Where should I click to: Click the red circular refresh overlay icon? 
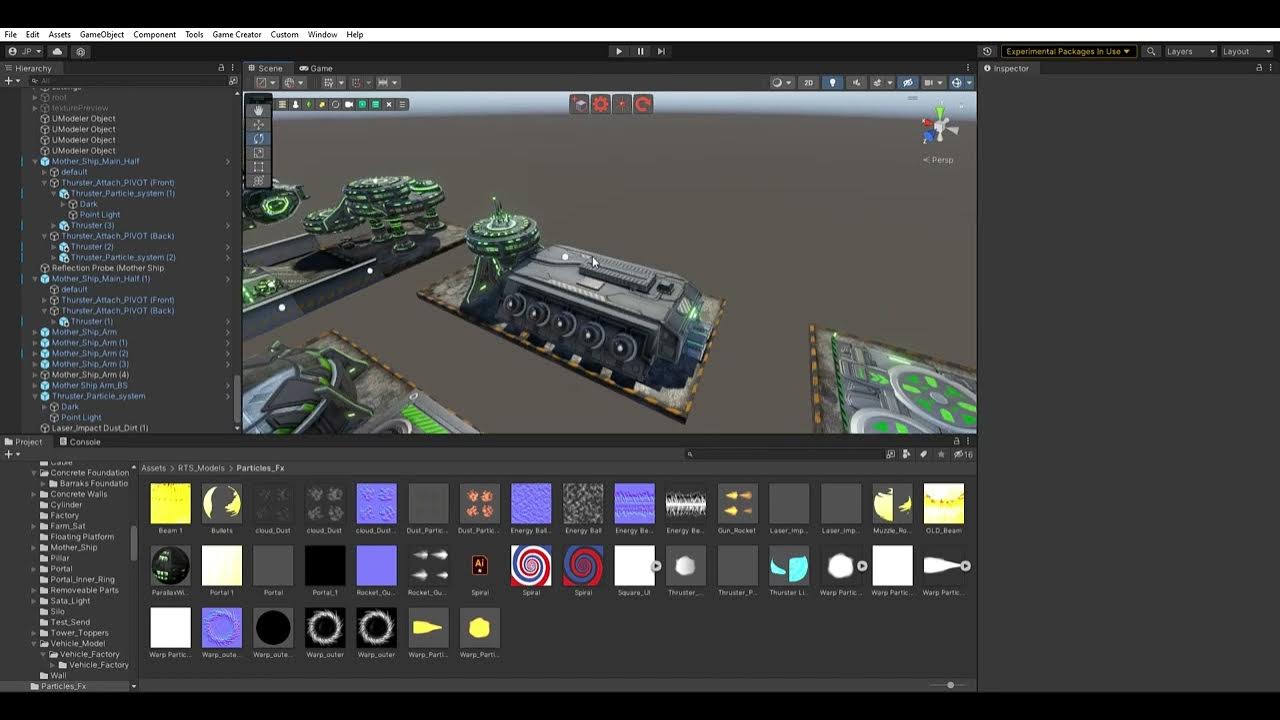pyautogui.click(x=643, y=104)
